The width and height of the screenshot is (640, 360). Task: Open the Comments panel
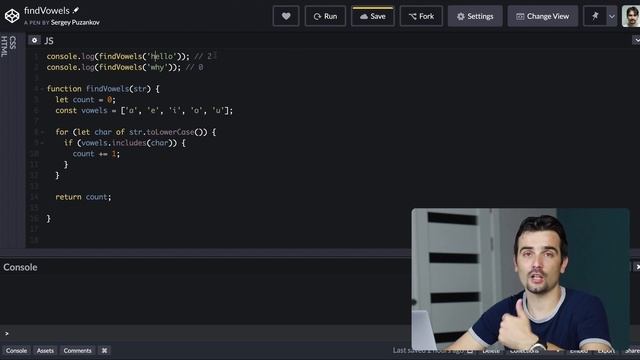pyautogui.click(x=78, y=351)
